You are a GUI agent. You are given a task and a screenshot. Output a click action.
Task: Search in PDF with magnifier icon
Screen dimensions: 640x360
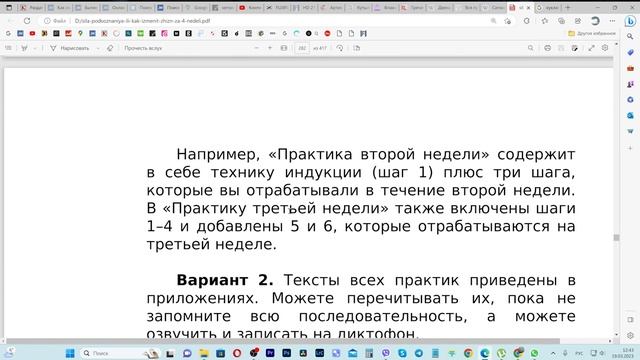point(530,48)
